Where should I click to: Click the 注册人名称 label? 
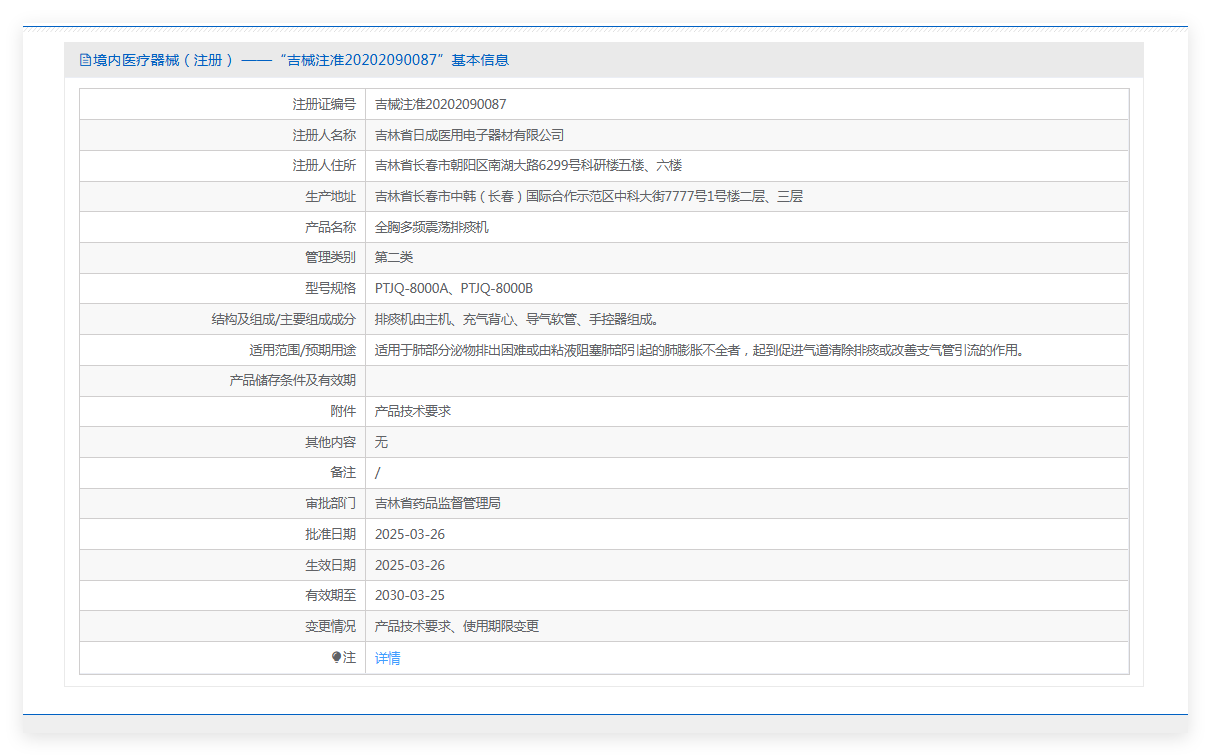[324, 135]
